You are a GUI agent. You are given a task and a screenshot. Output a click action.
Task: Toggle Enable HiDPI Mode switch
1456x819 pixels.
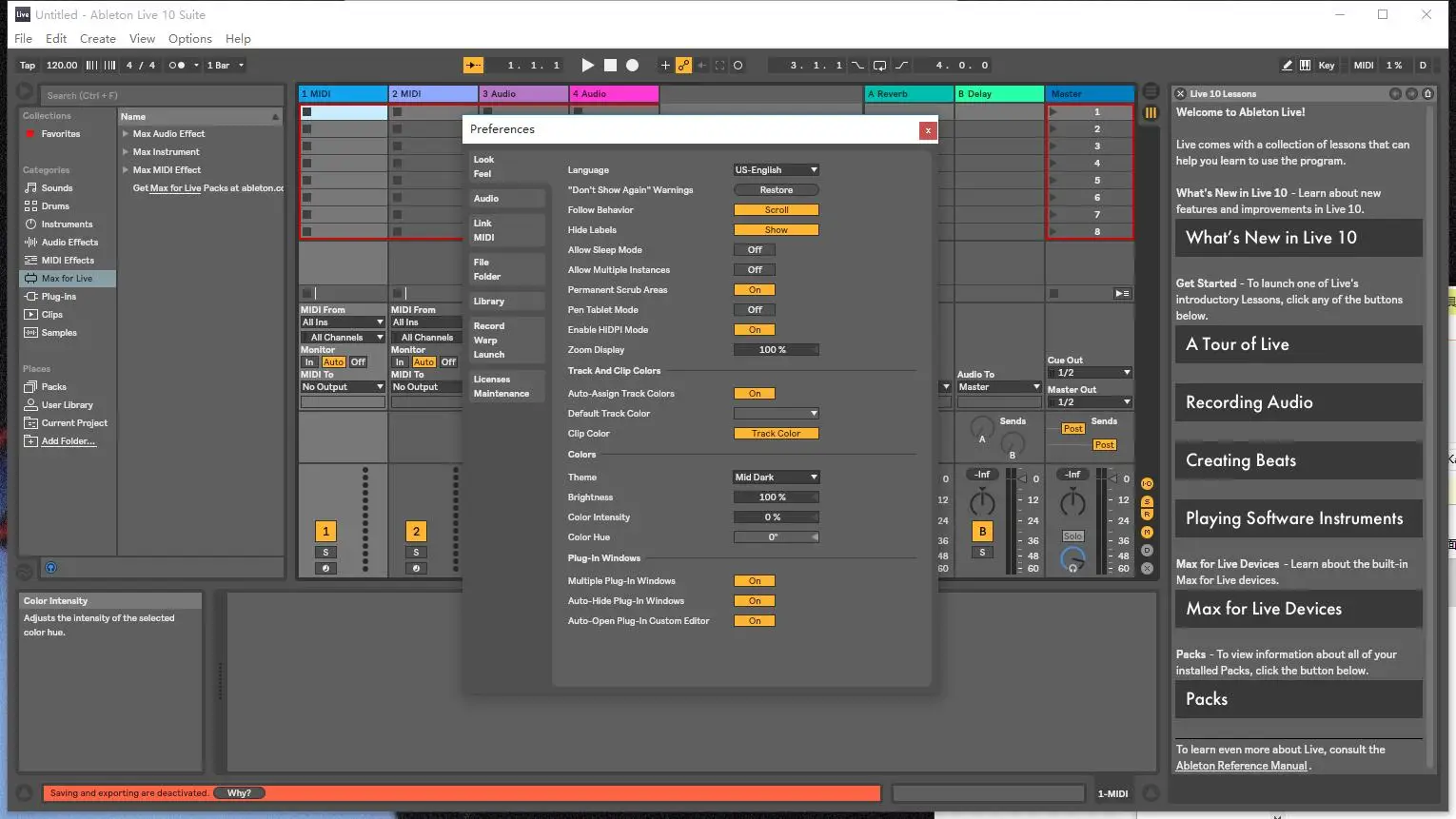point(754,329)
